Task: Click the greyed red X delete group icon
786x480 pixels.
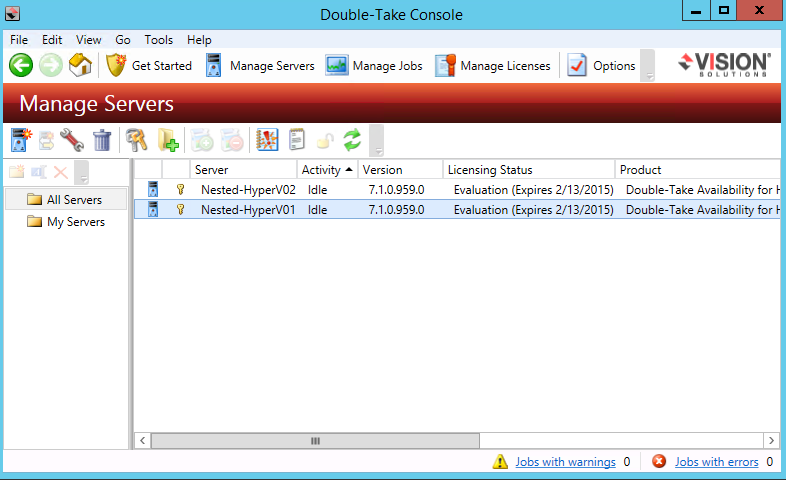Action: (61, 172)
